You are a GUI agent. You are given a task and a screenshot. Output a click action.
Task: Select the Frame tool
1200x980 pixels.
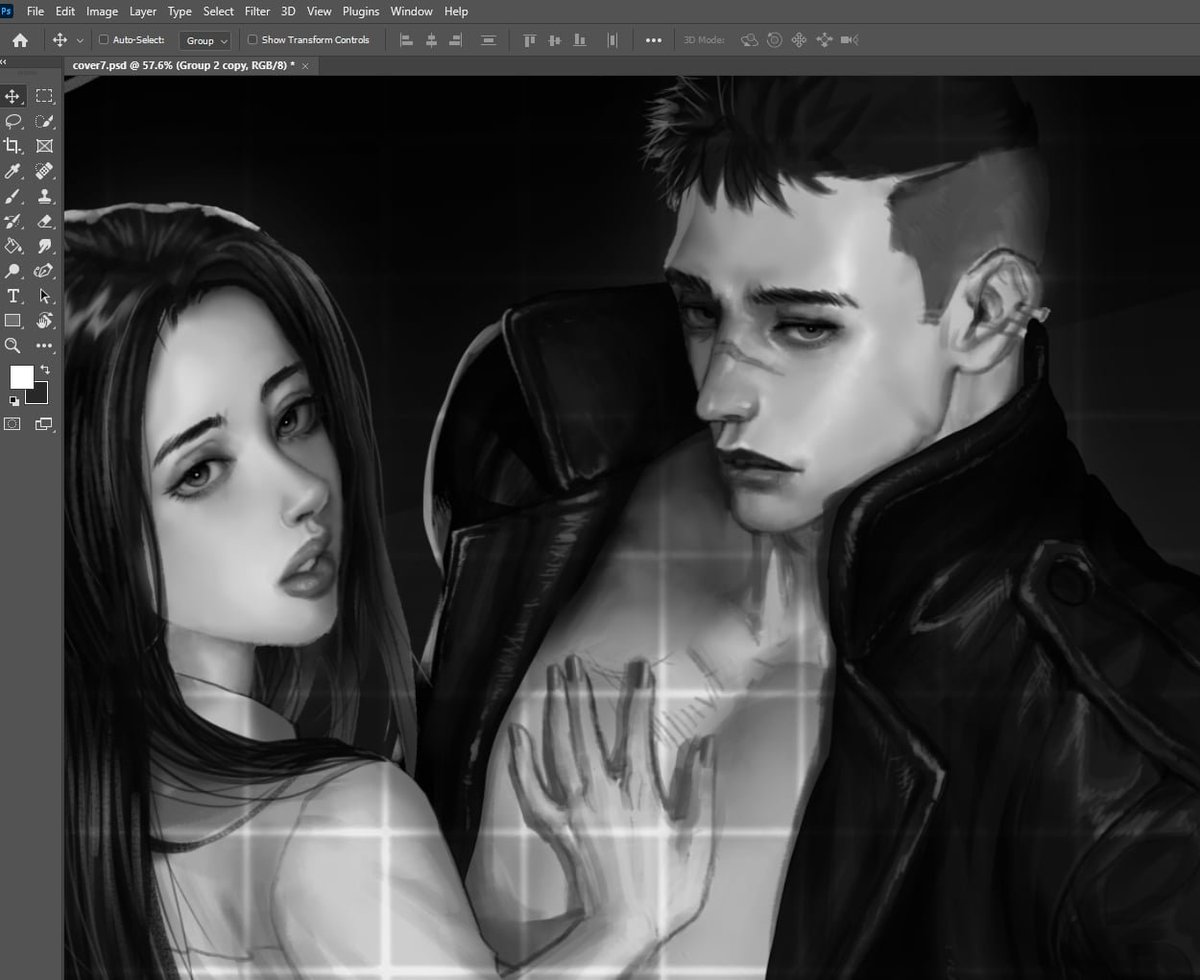click(x=44, y=146)
